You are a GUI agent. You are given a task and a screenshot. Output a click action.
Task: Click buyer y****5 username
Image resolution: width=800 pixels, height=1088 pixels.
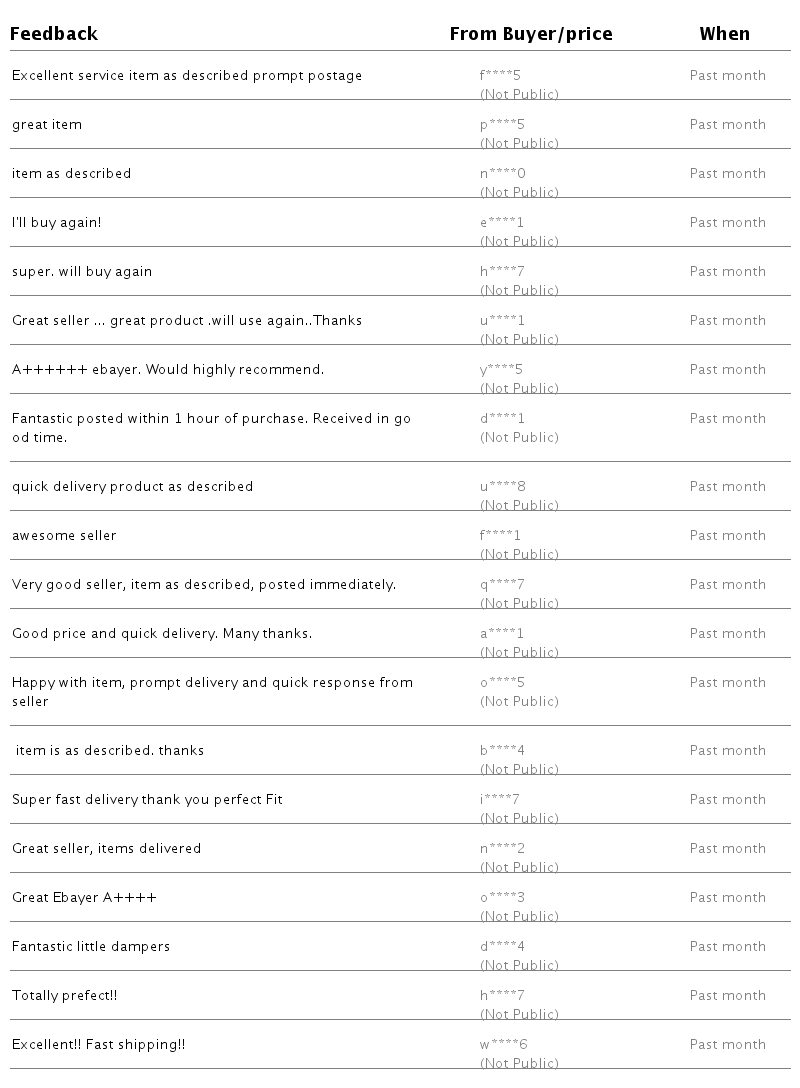(x=502, y=369)
